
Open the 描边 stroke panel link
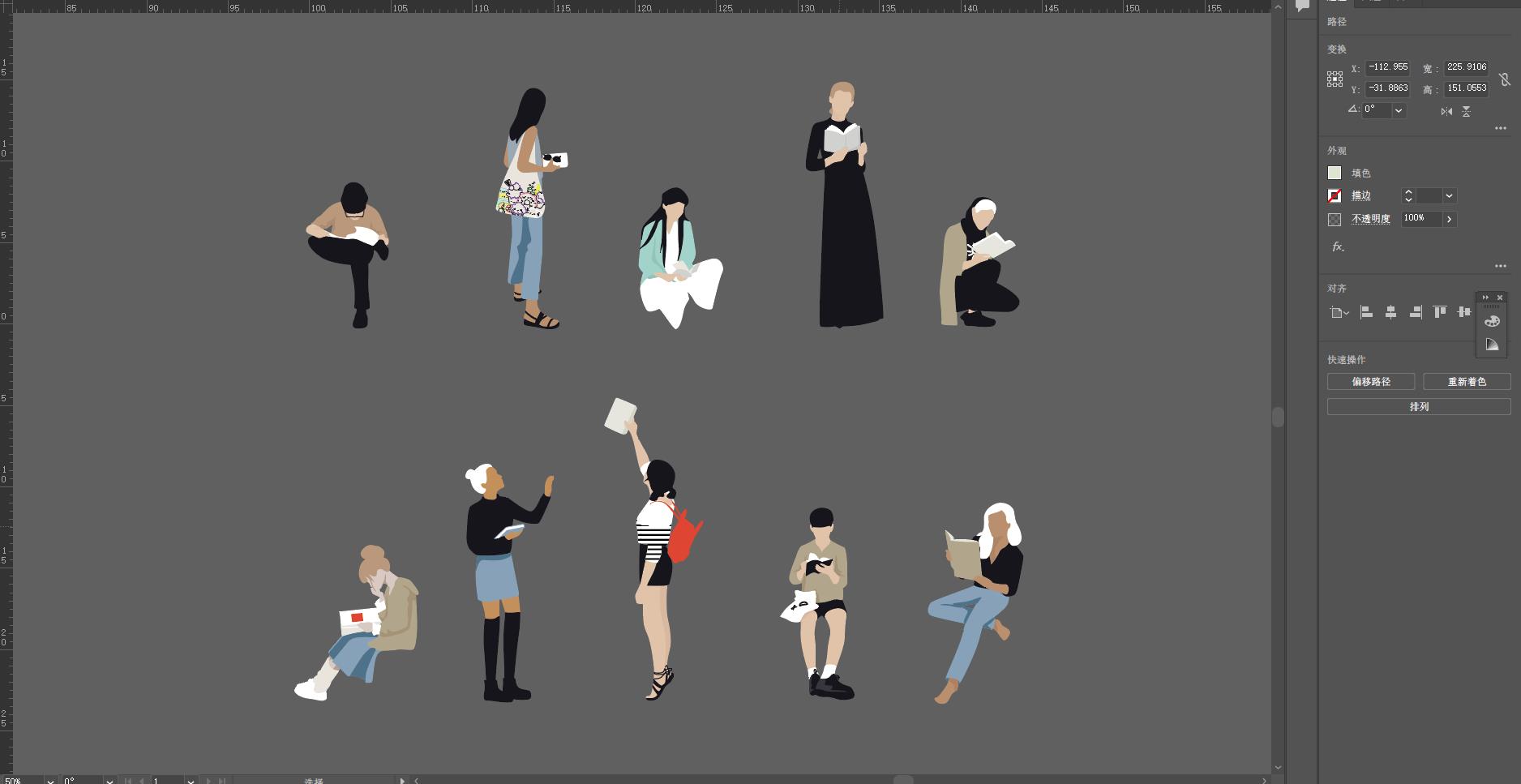pyautogui.click(x=1361, y=195)
